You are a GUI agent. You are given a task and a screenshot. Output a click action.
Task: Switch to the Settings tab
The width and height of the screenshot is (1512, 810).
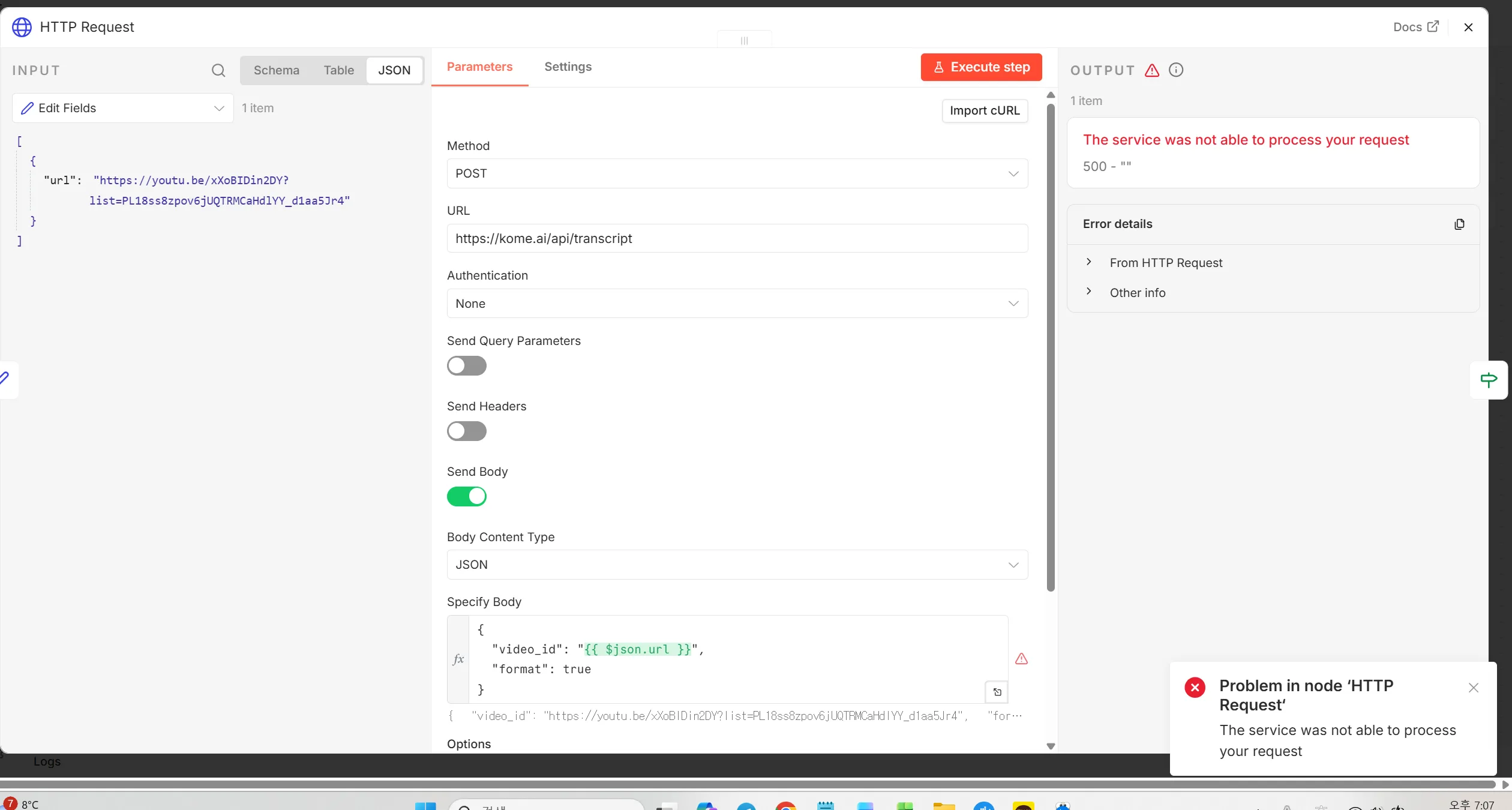coord(568,67)
